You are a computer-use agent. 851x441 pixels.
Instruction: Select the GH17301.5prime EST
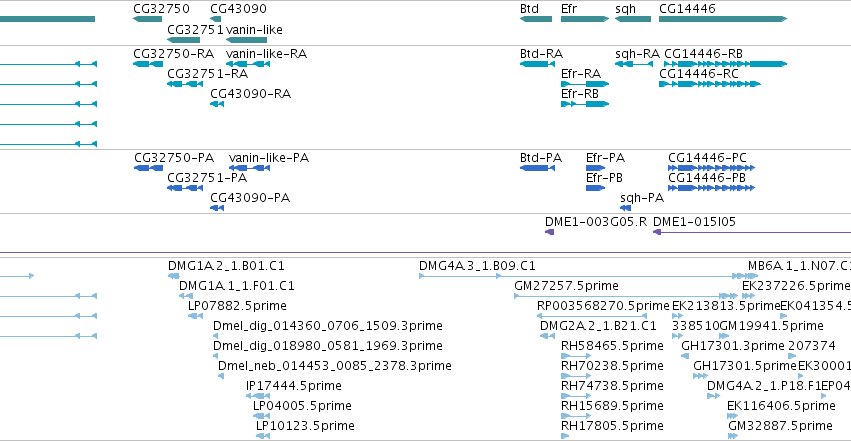pyautogui.click(x=701, y=376)
